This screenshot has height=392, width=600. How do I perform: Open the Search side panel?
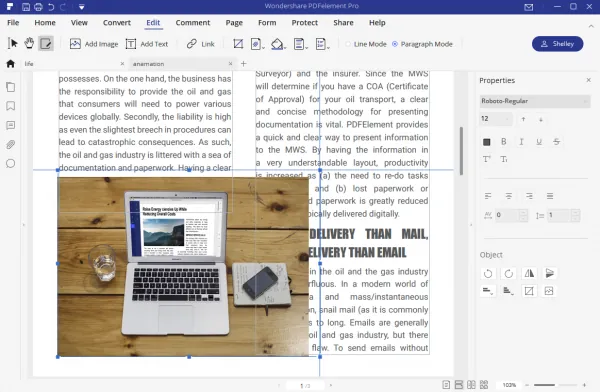11,163
